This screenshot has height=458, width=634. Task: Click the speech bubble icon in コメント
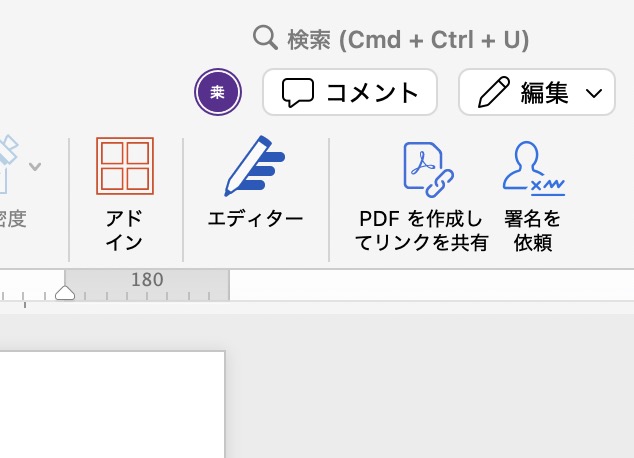[x=298, y=93]
